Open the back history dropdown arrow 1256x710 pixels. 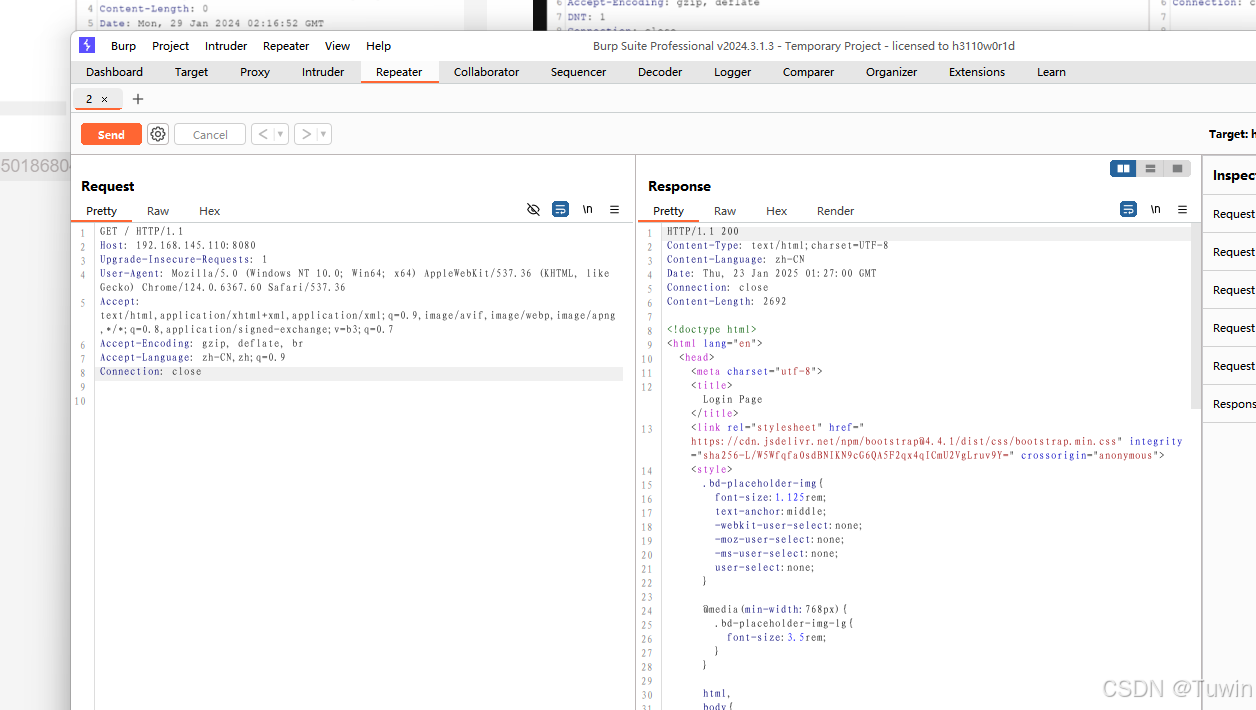281,134
